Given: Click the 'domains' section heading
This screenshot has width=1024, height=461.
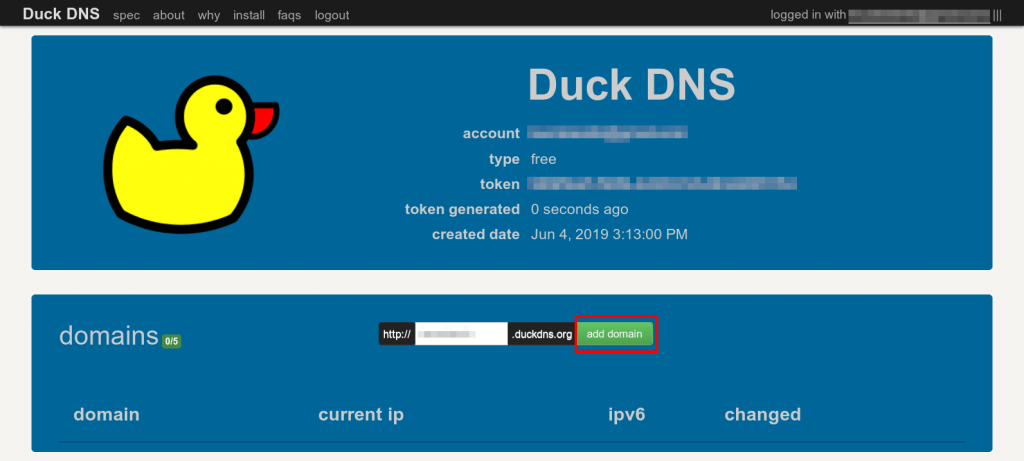Looking at the screenshot, I should click(108, 336).
